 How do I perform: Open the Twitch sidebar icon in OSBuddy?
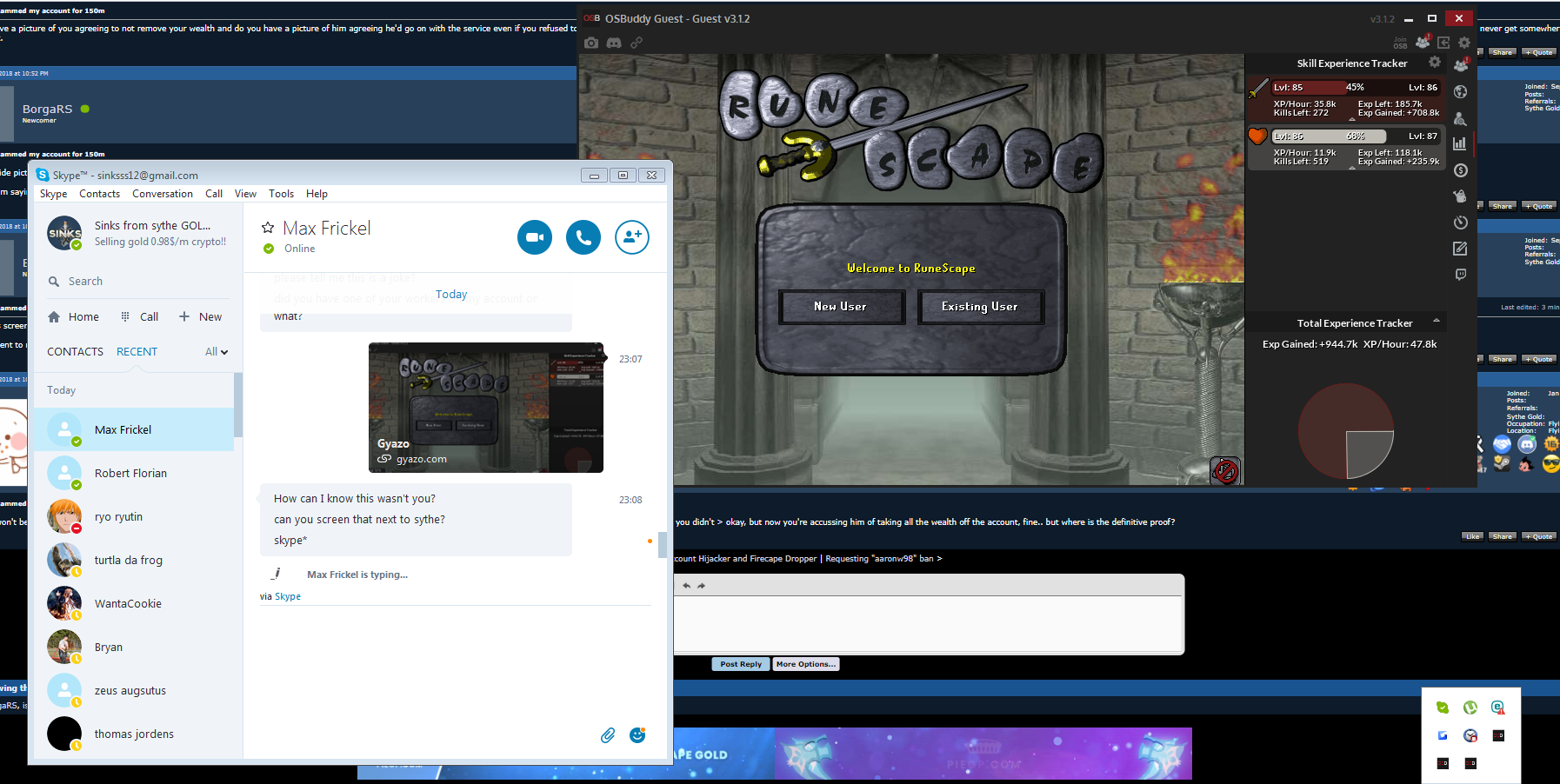click(1460, 275)
